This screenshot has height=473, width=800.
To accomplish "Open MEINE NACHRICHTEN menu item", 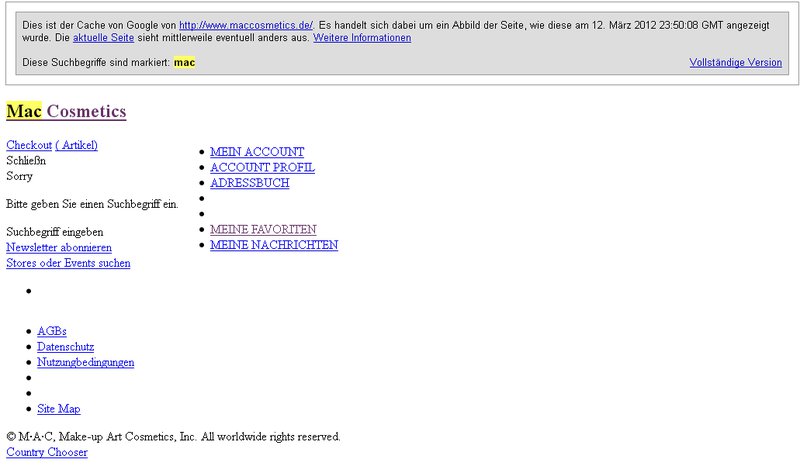I will pyautogui.click(x=274, y=245).
